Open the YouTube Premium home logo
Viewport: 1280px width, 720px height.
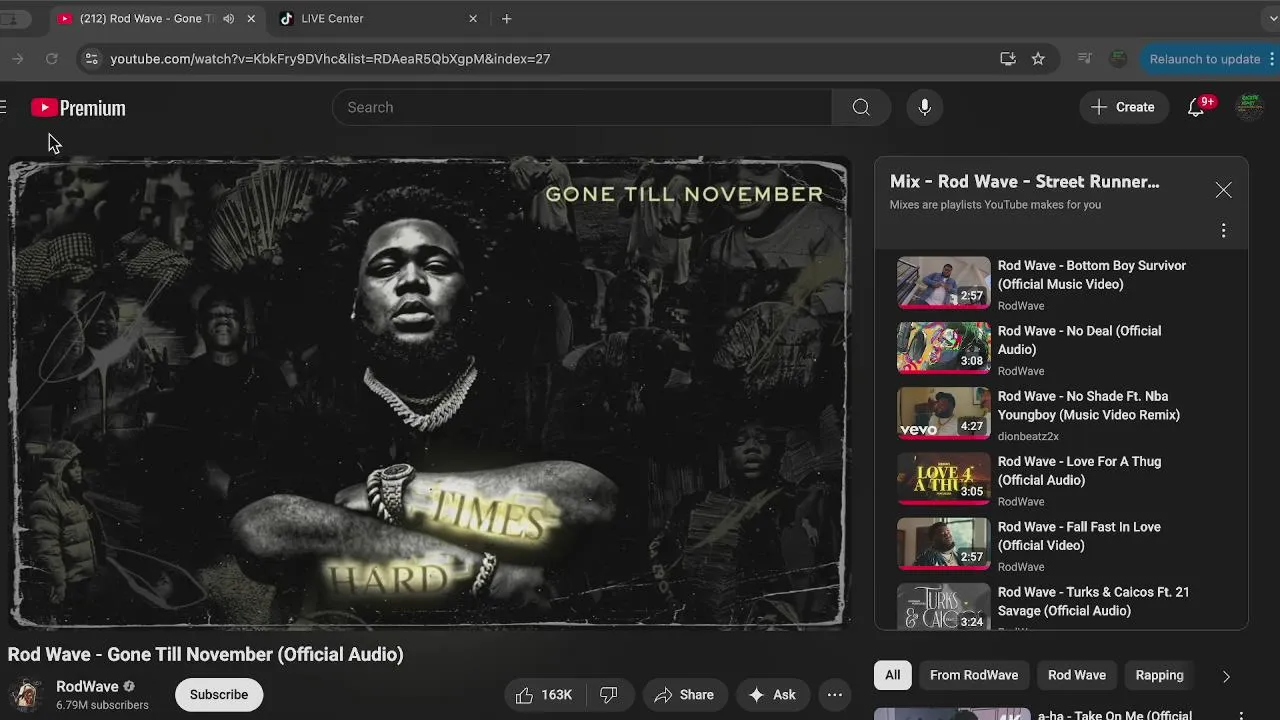click(x=78, y=107)
